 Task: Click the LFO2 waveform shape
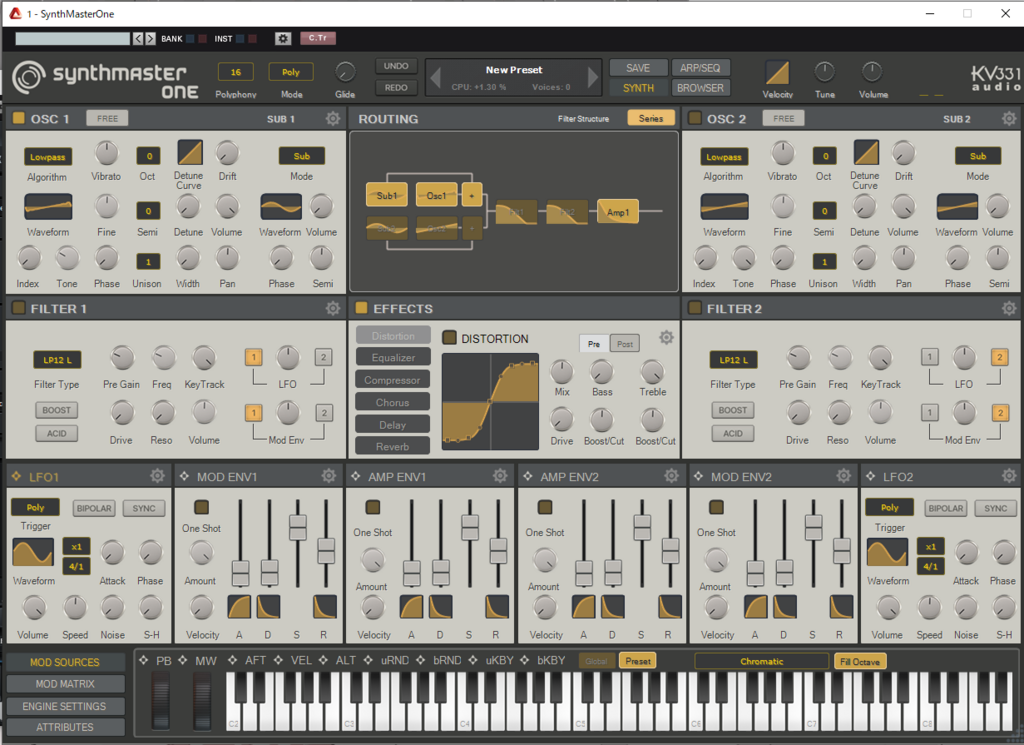pyautogui.click(x=887, y=552)
